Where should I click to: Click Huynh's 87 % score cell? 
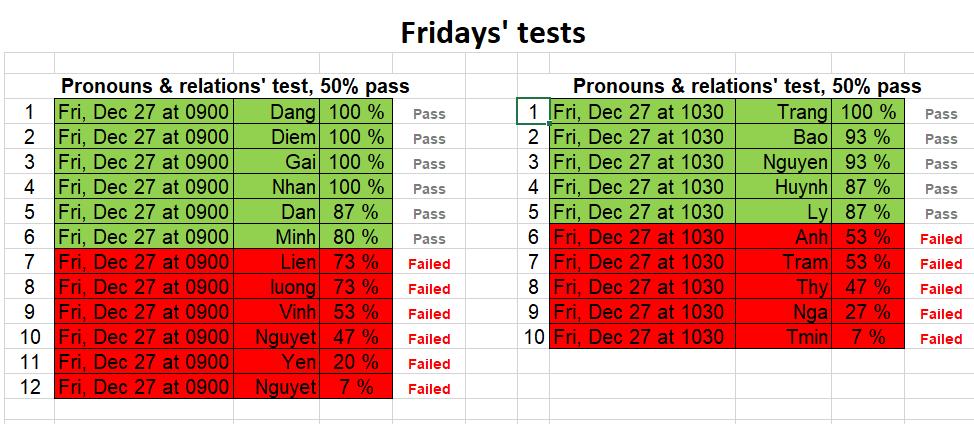(868, 186)
